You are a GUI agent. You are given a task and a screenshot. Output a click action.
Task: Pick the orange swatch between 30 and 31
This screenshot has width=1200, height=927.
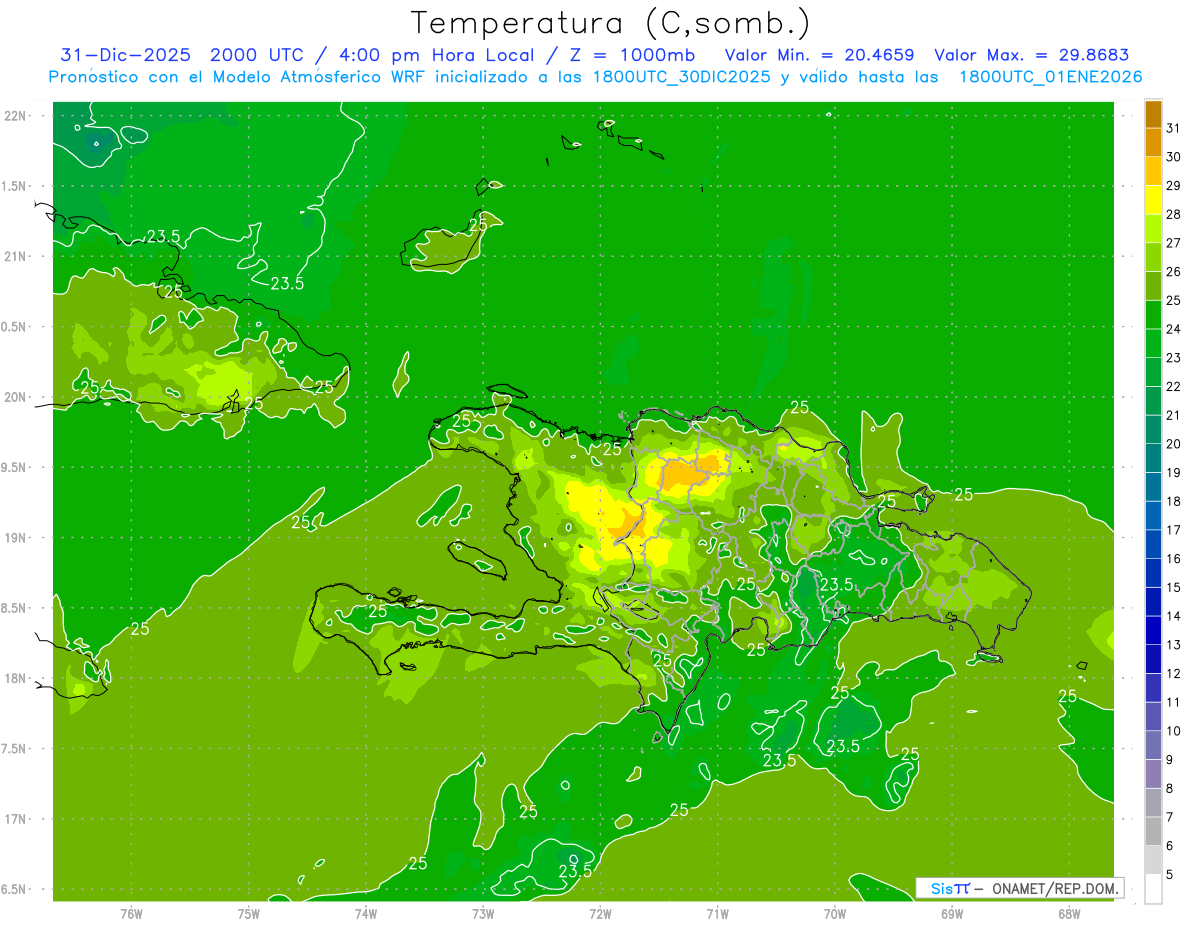point(1153,143)
